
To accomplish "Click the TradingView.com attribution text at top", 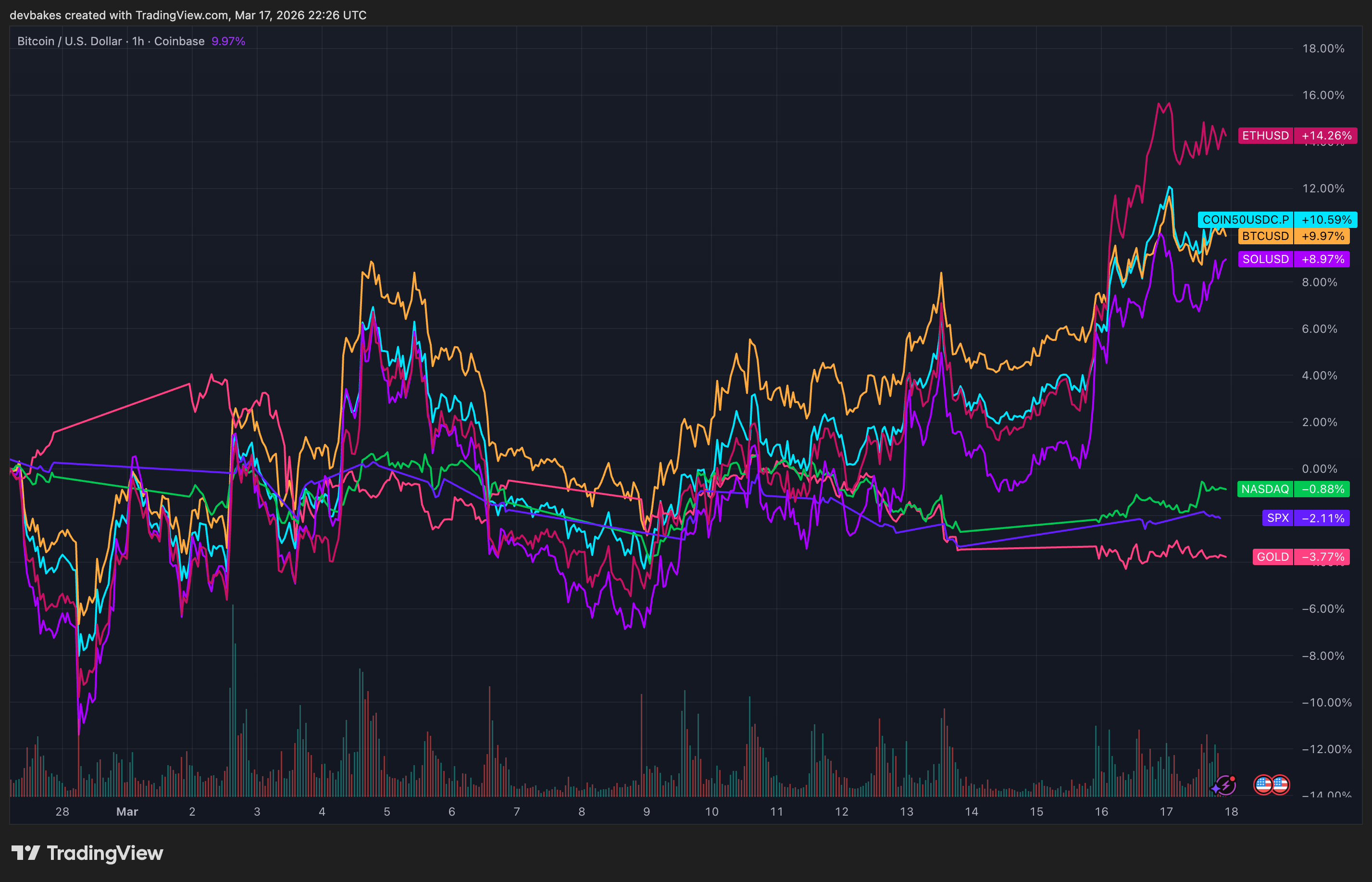I will coord(182,15).
